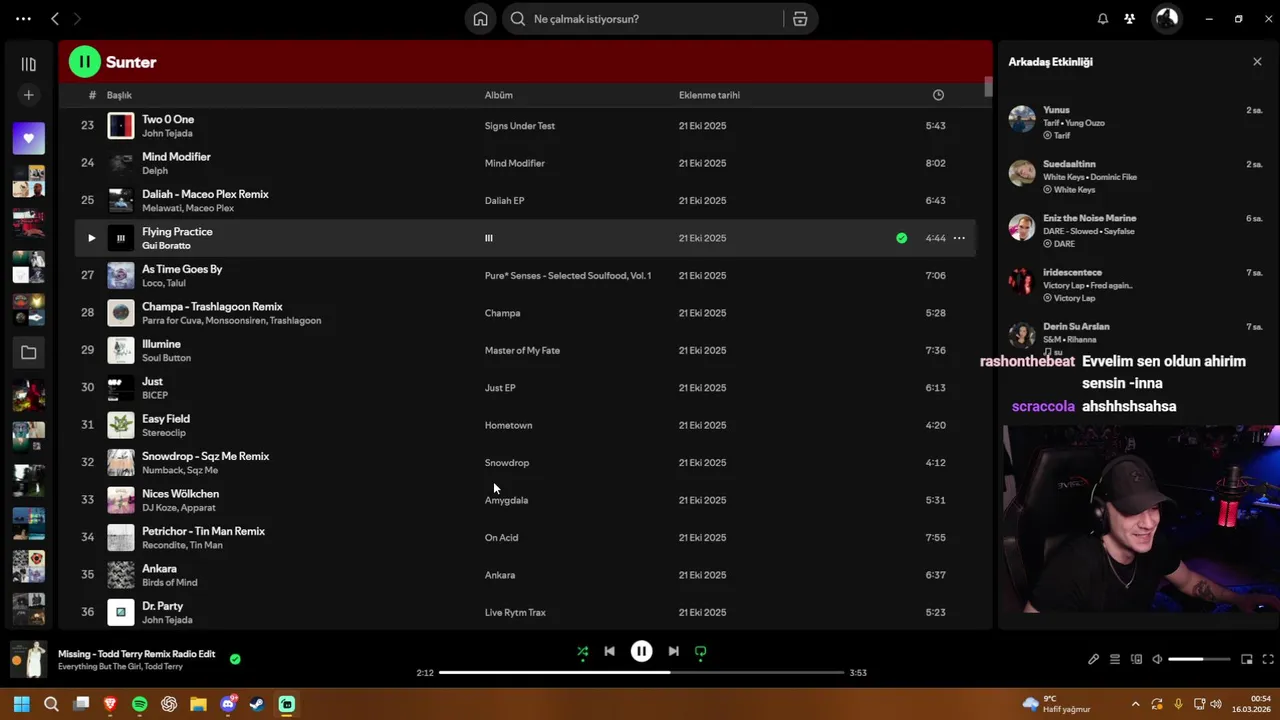Mute with the volume speaker icon
Image resolution: width=1280 pixels, height=720 pixels.
click(x=1157, y=659)
